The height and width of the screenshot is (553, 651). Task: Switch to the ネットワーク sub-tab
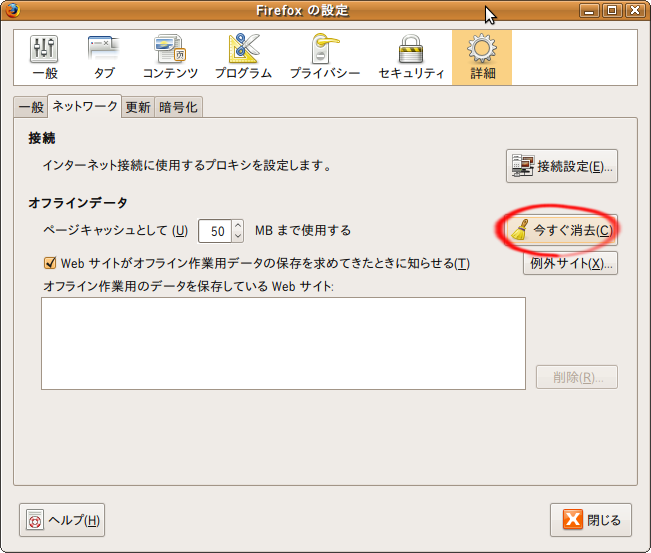(85, 106)
